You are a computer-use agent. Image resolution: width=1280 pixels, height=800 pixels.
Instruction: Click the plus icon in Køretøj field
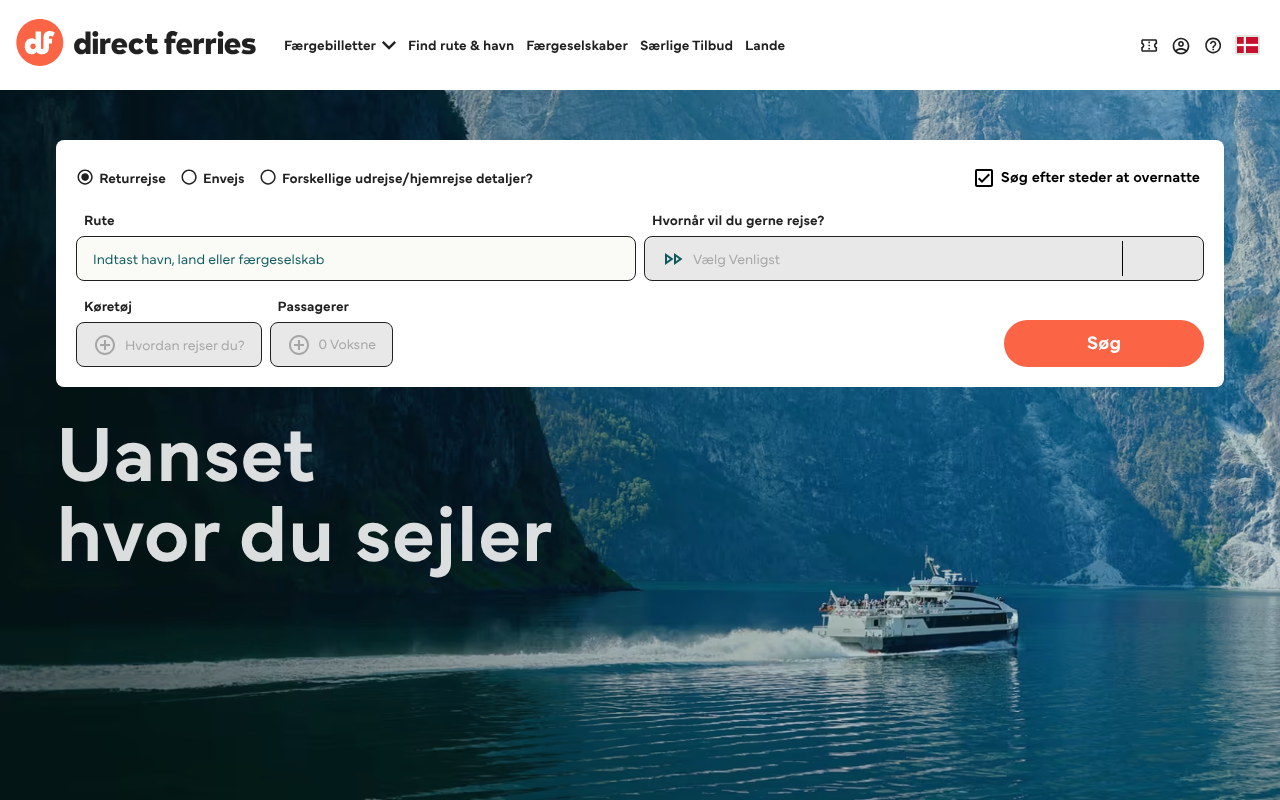click(105, 345)
